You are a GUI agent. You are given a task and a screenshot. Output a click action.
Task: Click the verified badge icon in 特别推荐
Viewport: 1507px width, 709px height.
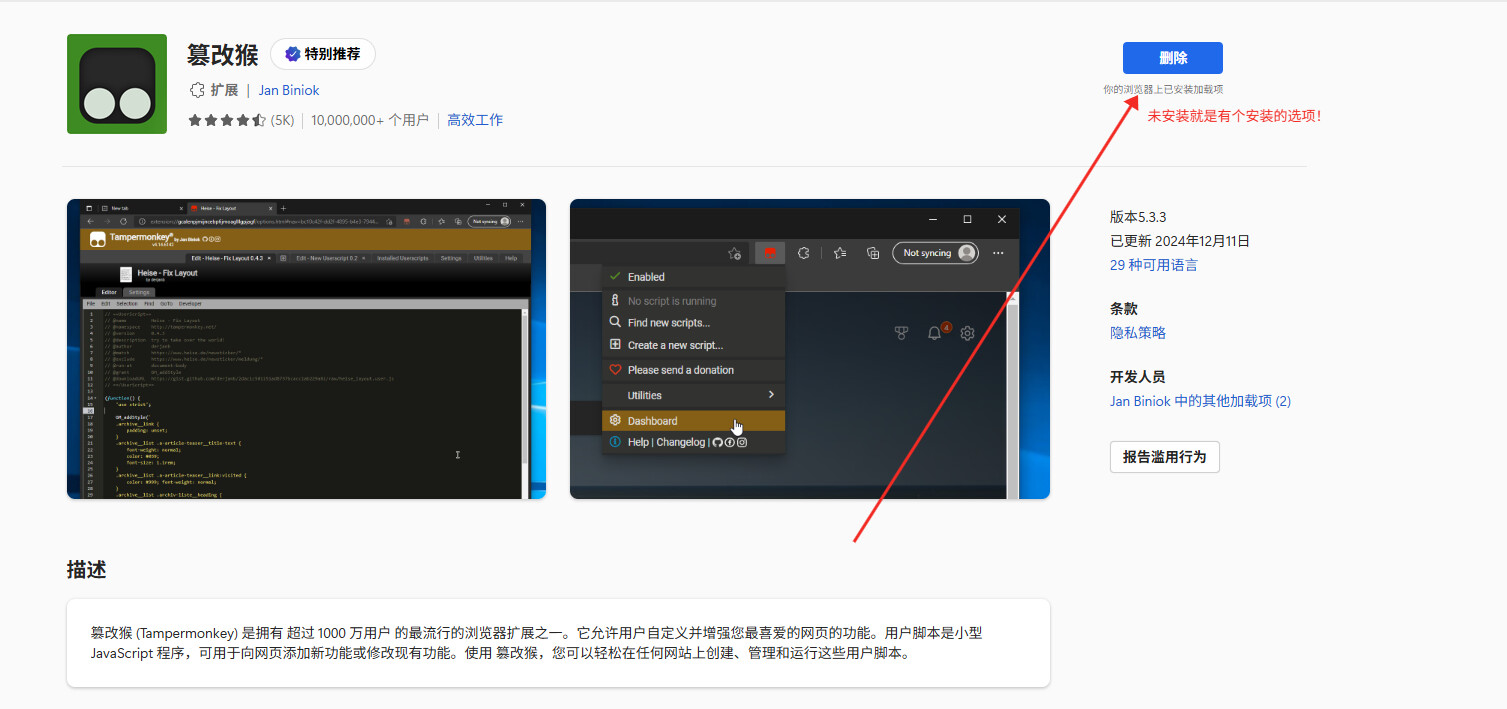pos(292,54)
